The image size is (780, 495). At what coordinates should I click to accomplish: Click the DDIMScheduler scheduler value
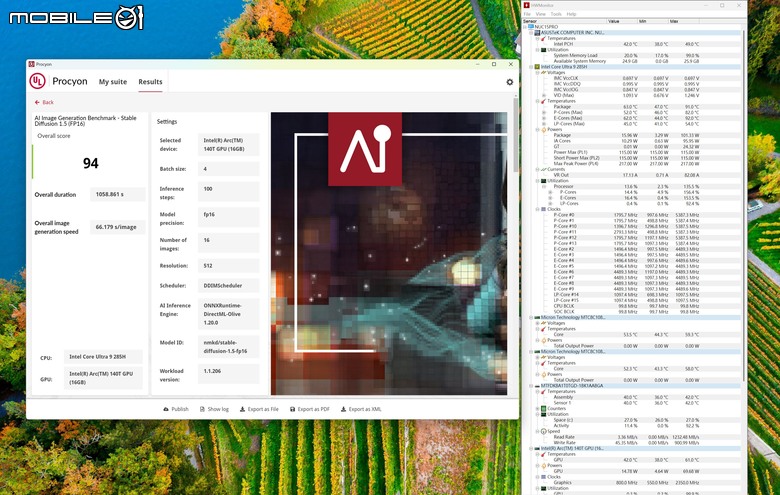(x=228, y=286)
